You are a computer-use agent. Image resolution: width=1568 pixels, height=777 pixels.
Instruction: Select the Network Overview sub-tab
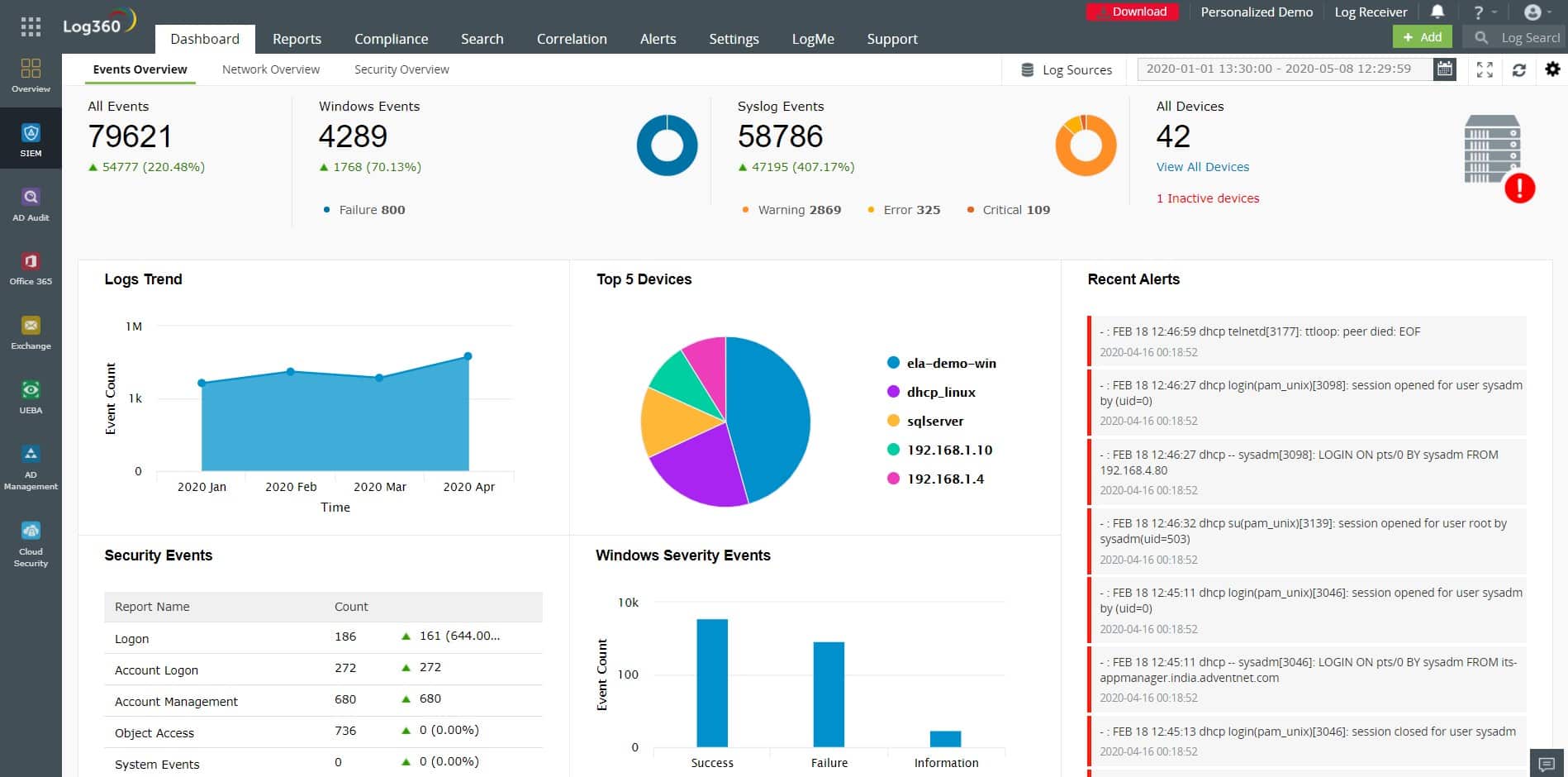click(271, 69)
